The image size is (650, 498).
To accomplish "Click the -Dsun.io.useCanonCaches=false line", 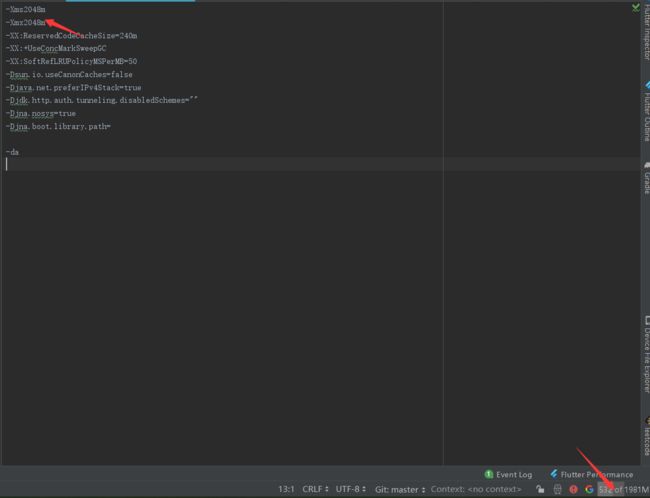I will point(69,75).
